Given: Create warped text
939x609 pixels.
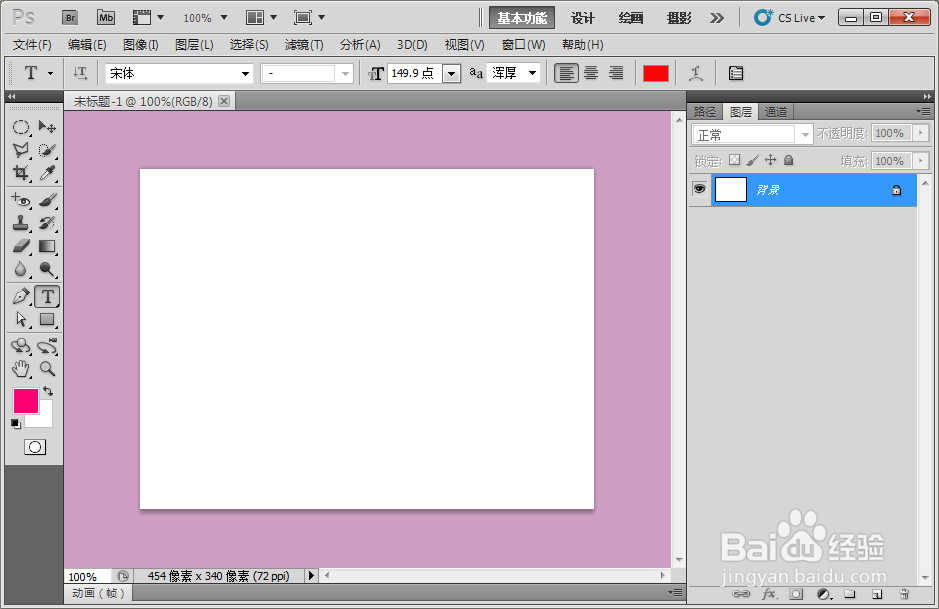Looking at the screenshot, I should tap(696, 73).
